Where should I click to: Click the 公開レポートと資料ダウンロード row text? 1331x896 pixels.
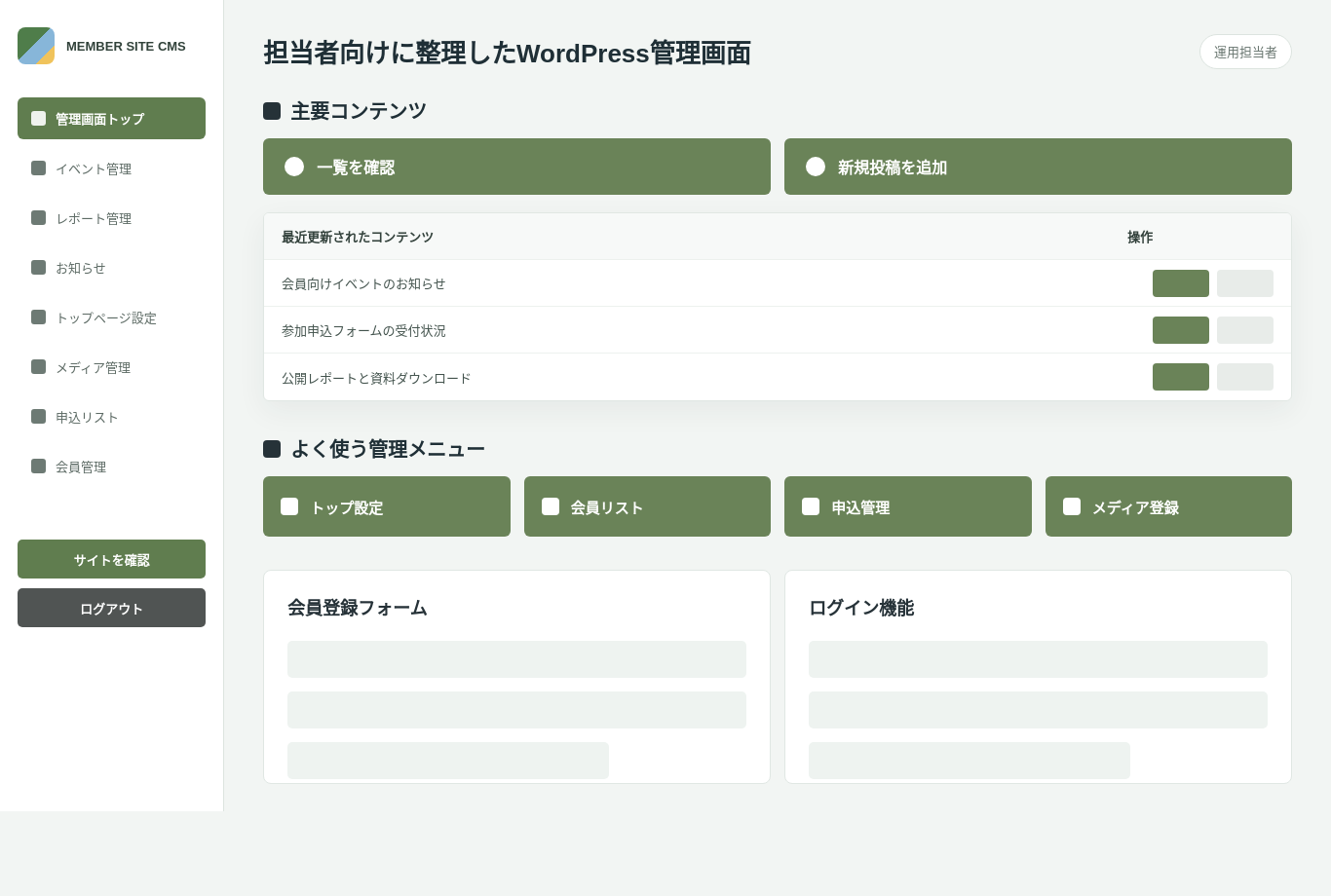click(x=376, y=378)
